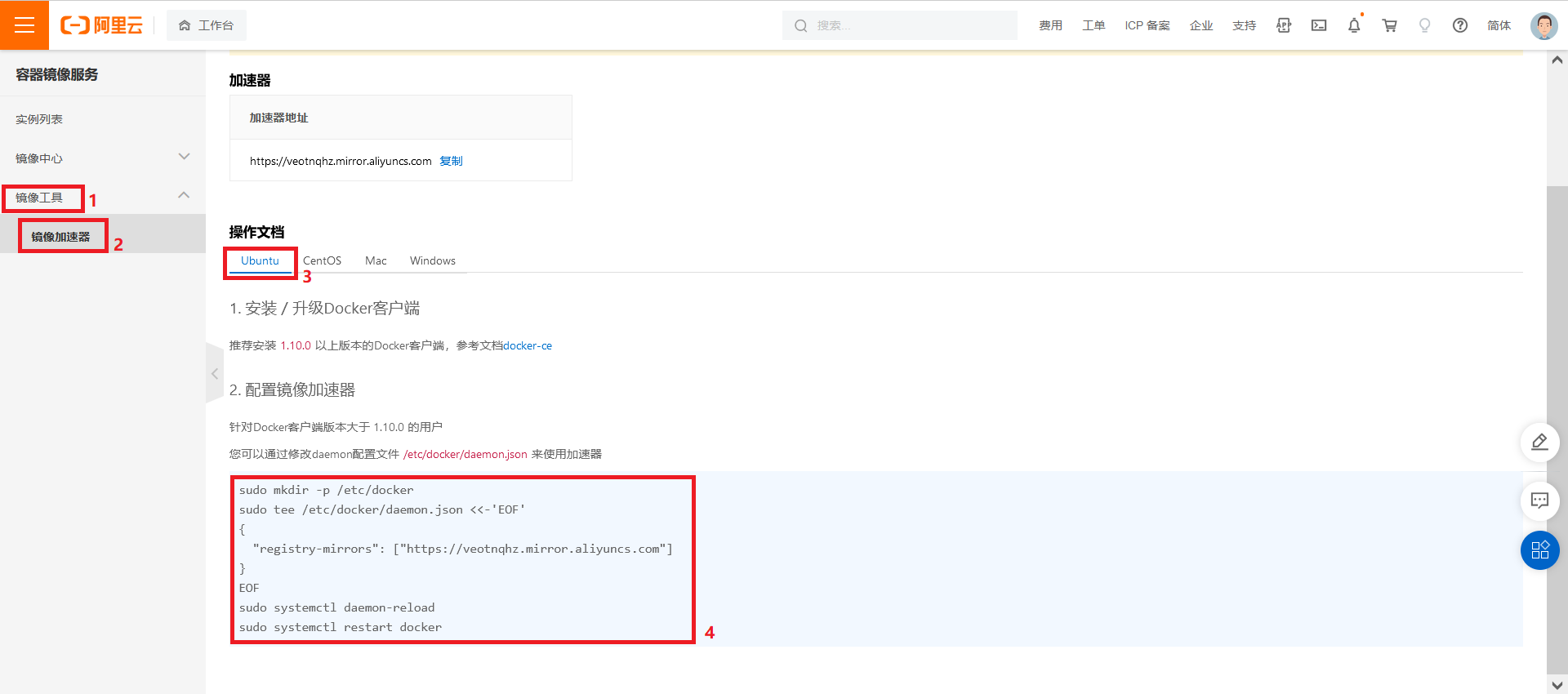Click the edit feedback floating icon
The height and width of the screenshot is (694, 1568).
(x=1540, y=443)
